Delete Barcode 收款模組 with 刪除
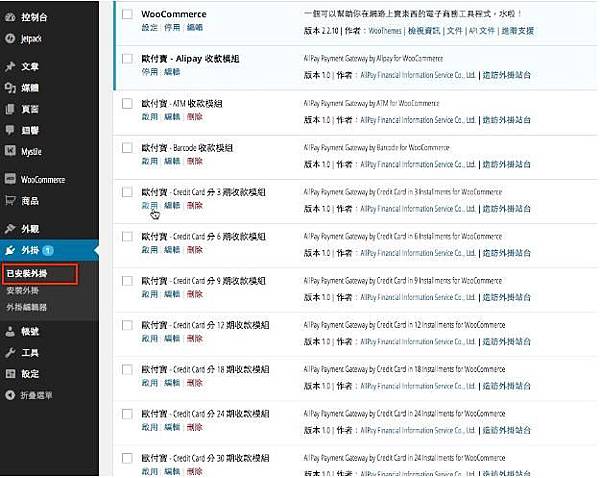The width and height of the screenshot is (600, 478). (195, 161)
